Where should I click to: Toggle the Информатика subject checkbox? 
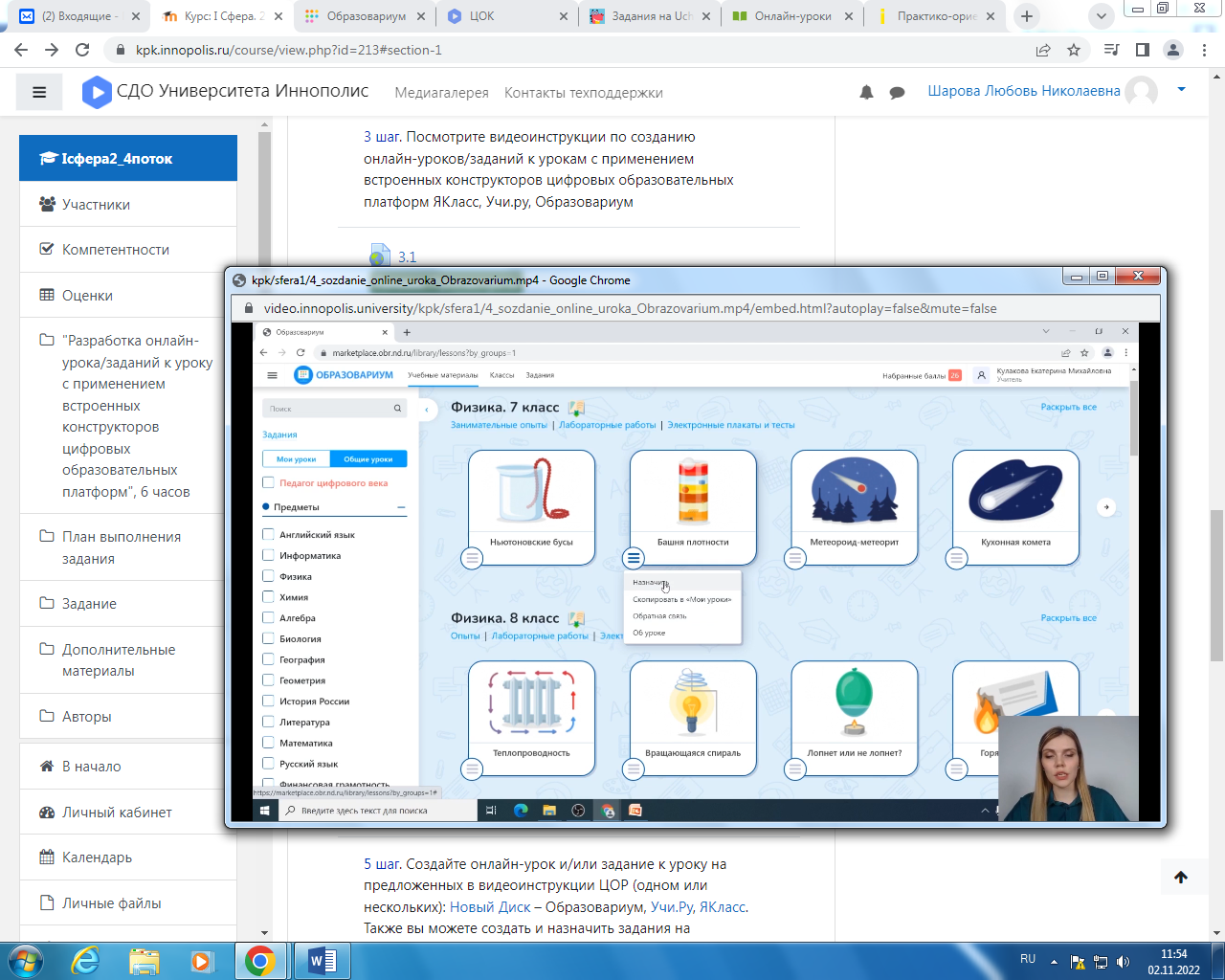269,555
